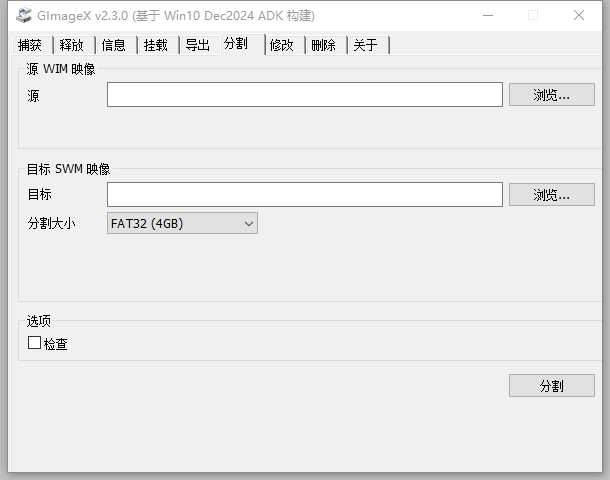Screen dimensions: 610x480
Task: Switch to the 捕获 tab
Action: 30,45
